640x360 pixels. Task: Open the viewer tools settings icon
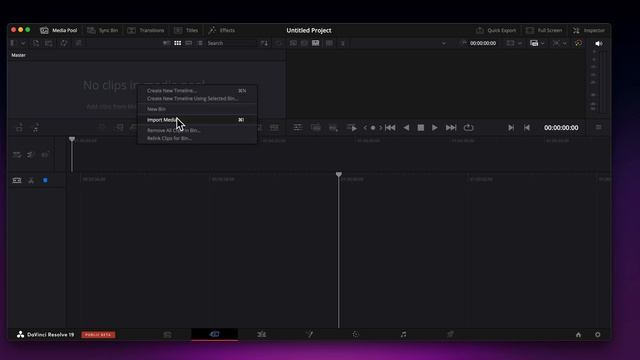[298, 127]
